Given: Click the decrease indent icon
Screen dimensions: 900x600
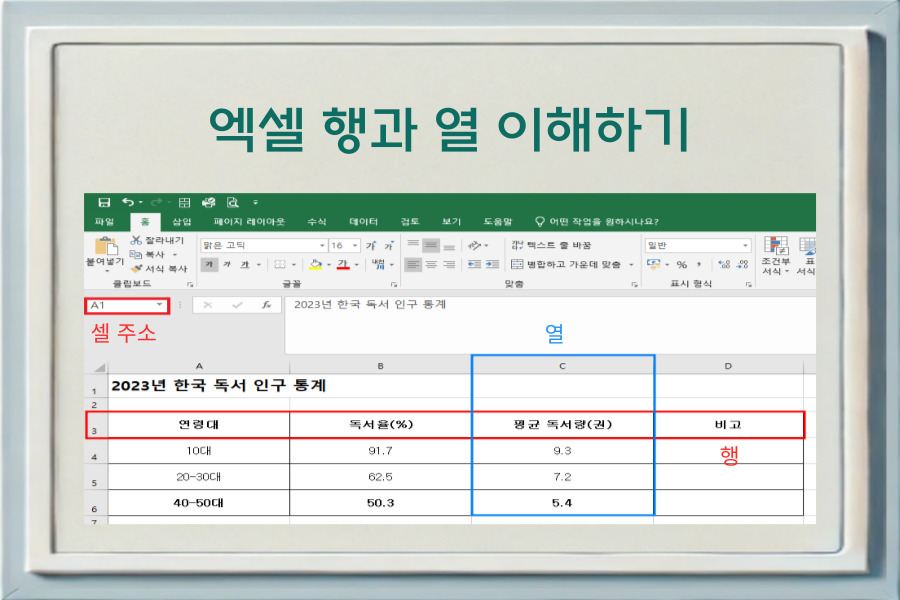Looking at the screenshot, I should tap(474, 265).
